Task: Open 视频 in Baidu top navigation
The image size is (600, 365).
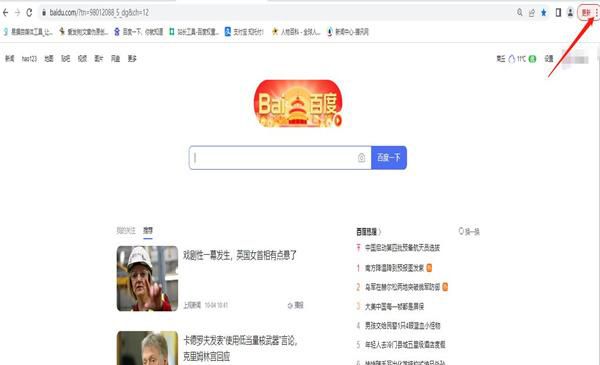Action: pos(82,59)
